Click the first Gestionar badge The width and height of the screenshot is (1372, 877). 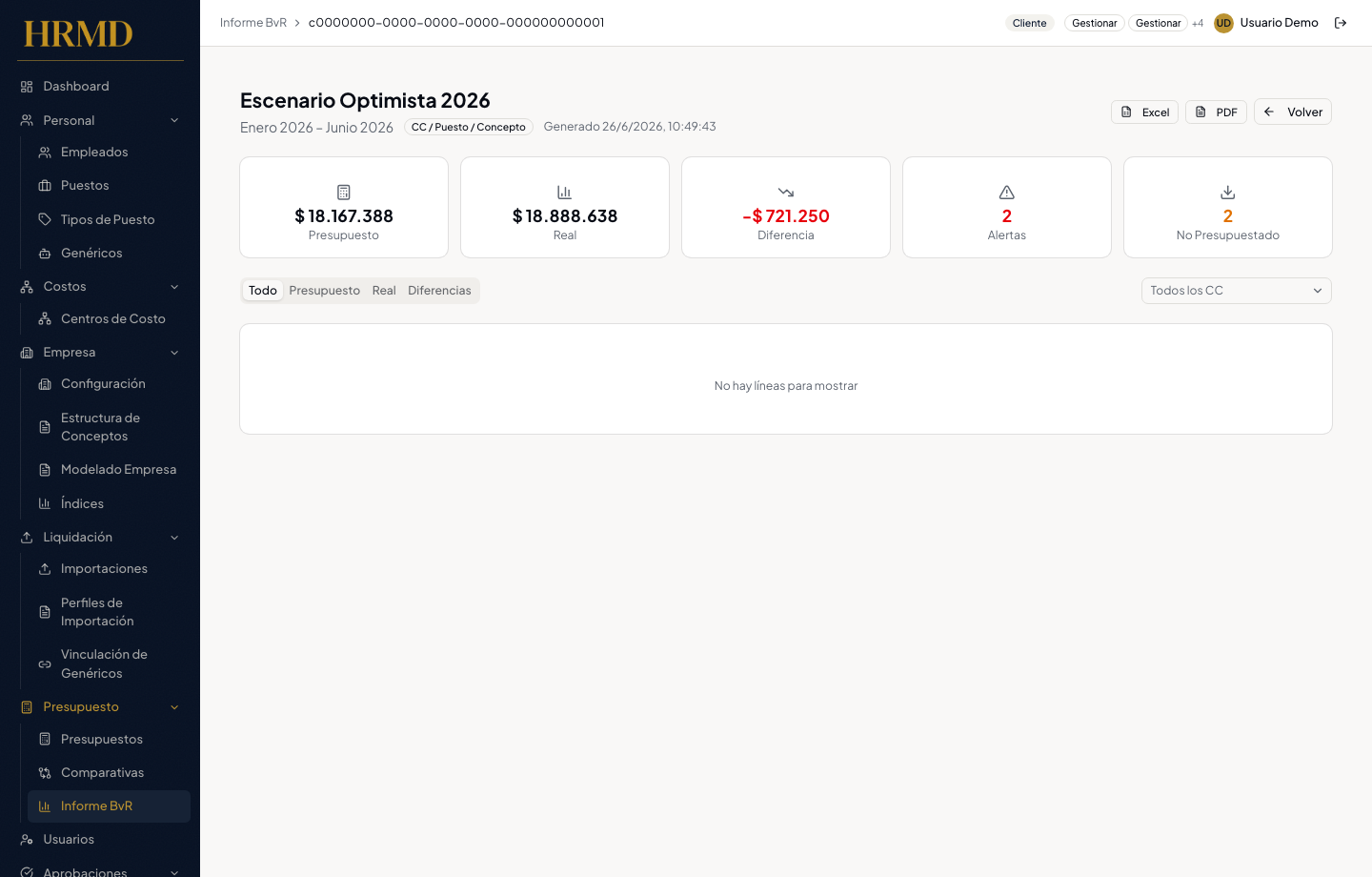tap(1095, 23)
